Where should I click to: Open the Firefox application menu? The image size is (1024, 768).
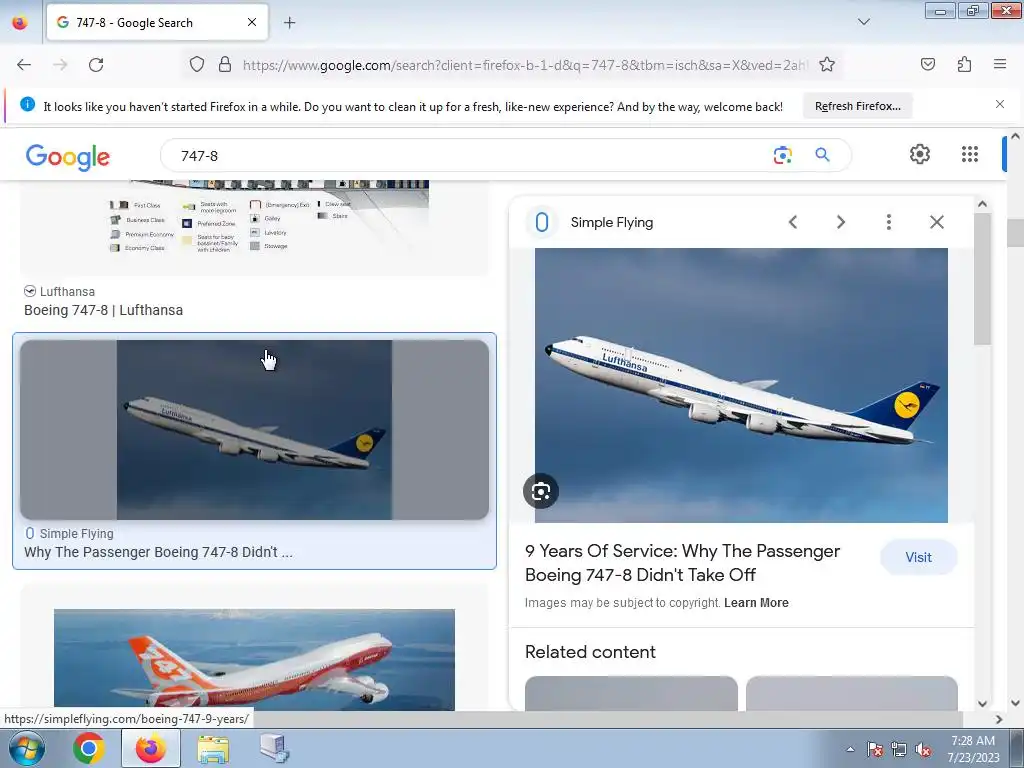click(1000, 64)
